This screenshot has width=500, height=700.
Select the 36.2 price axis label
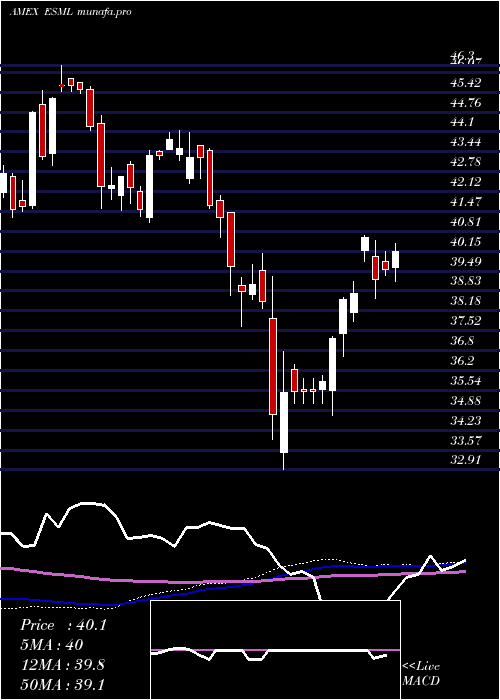(462, 360)
